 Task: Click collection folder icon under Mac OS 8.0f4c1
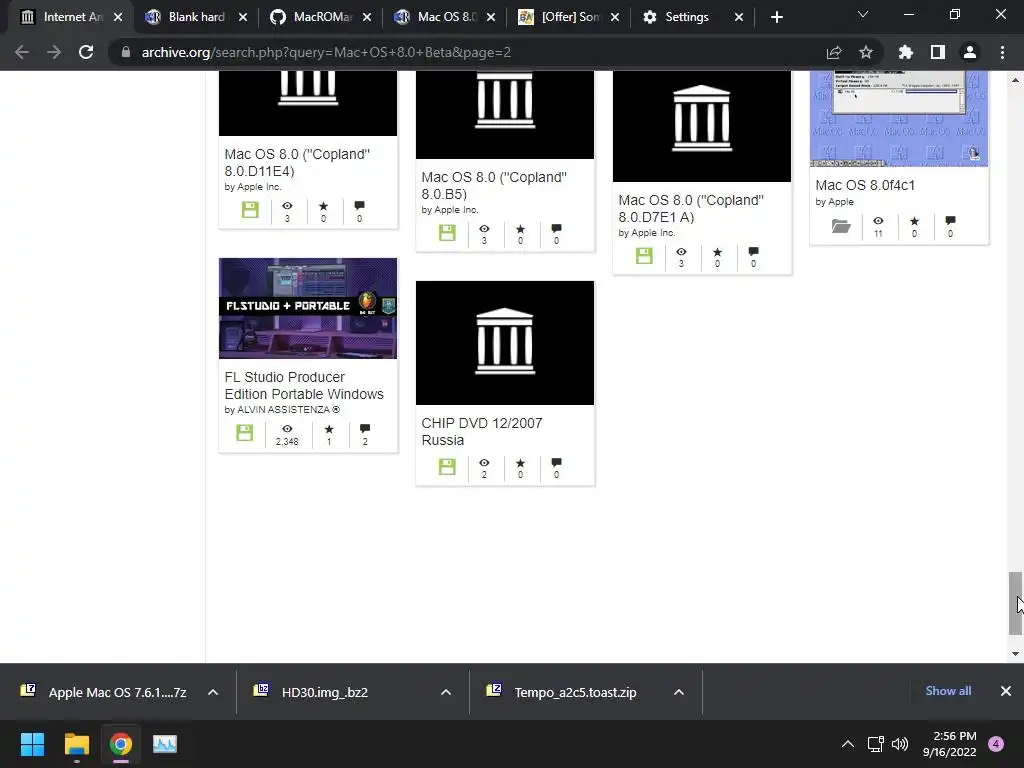(841, 226)
